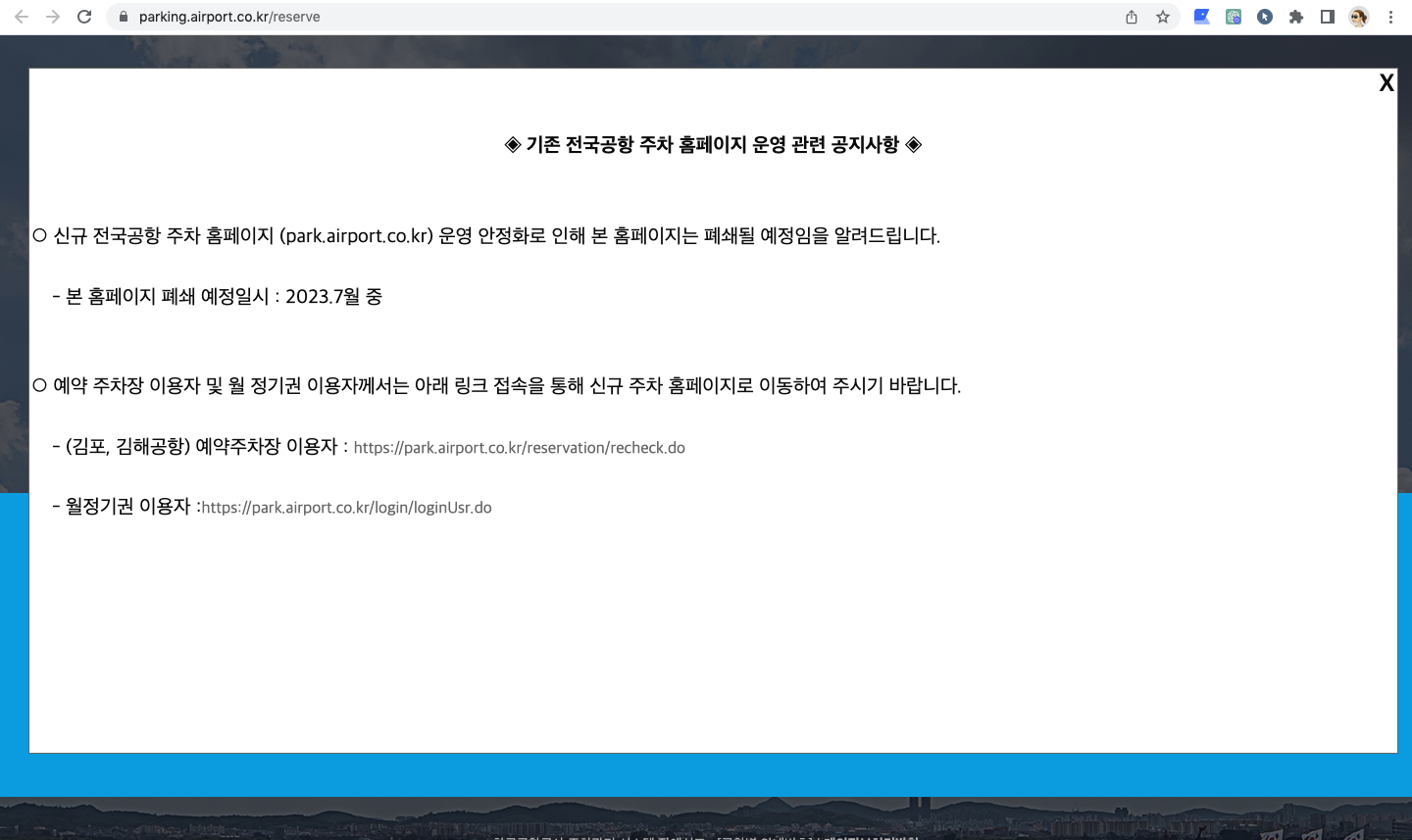This screenshot has width=1412, height=840.
Task: Reload the parking.airport.co.kr page
Action: 83,16
